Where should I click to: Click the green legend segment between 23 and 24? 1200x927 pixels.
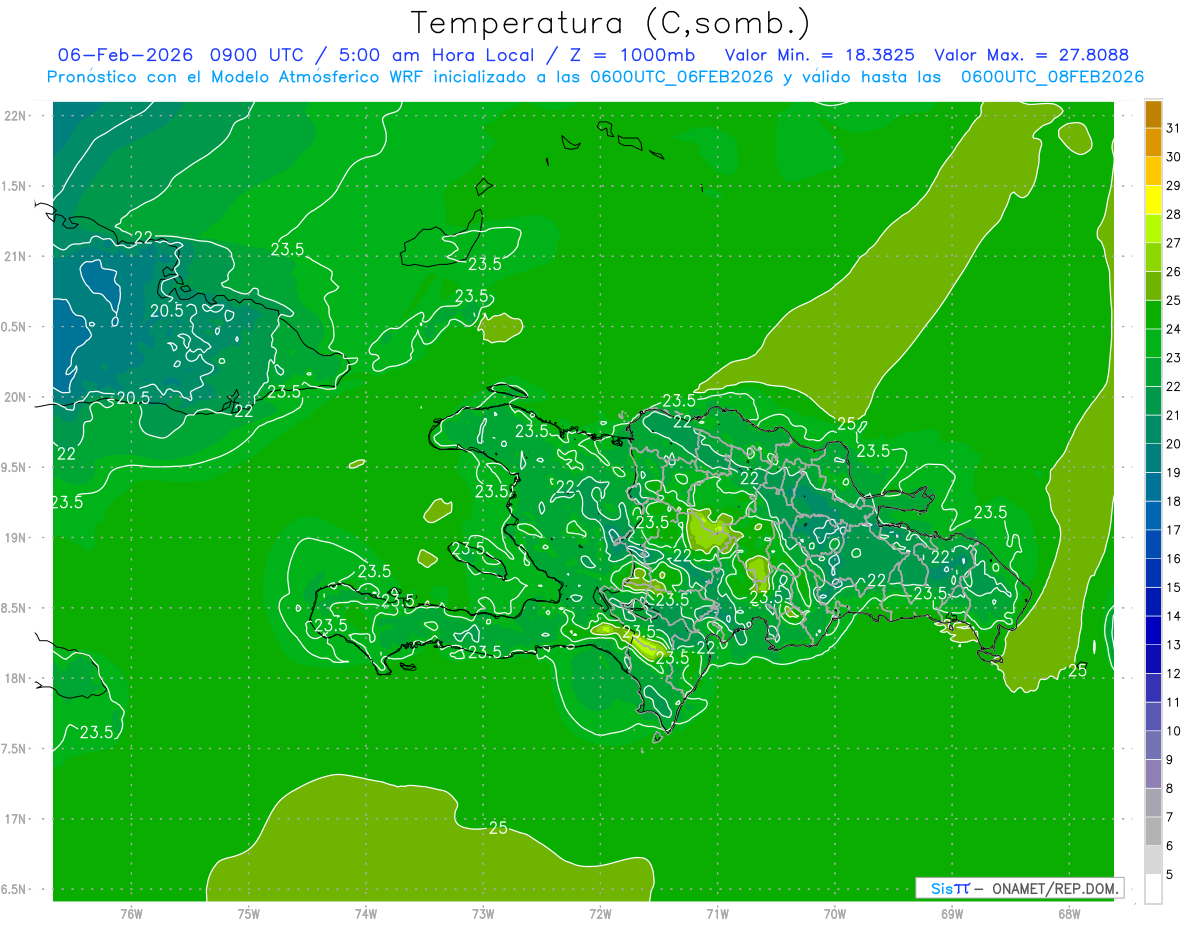[x=1153, y=344]
